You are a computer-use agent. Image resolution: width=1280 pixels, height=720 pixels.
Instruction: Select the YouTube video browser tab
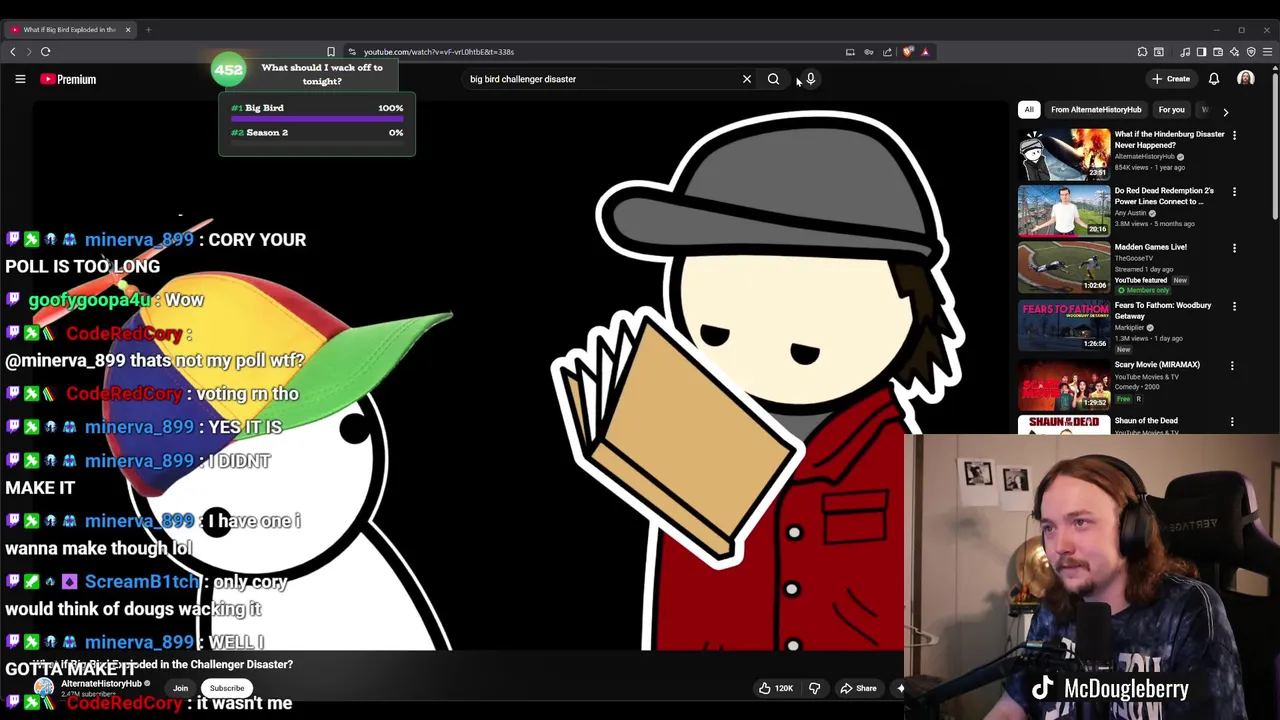click(70, 30)
